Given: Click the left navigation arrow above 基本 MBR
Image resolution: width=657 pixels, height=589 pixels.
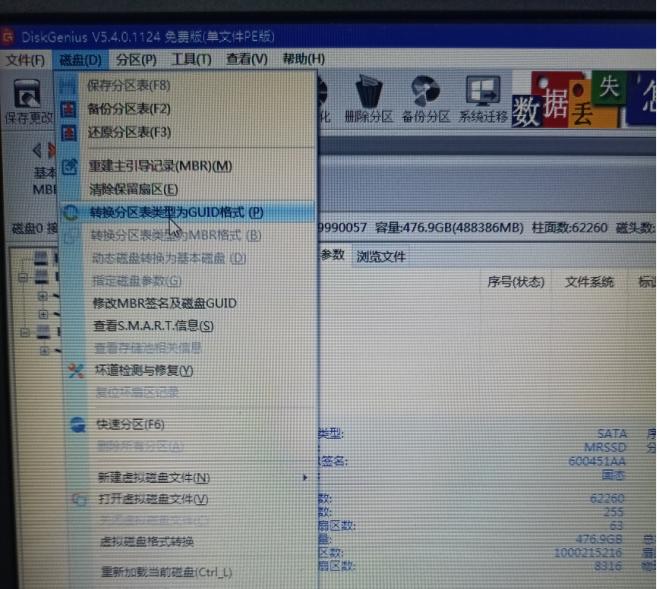Looking at the screenshot, I should coord(37,150).
